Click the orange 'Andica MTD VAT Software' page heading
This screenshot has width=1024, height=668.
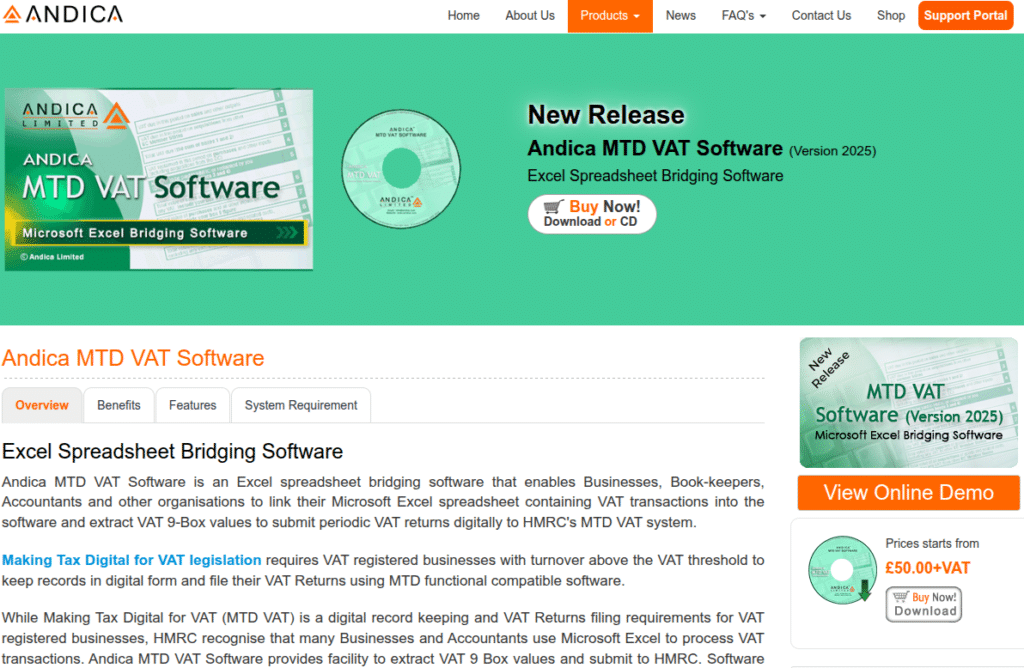click(x=133, y=358)
